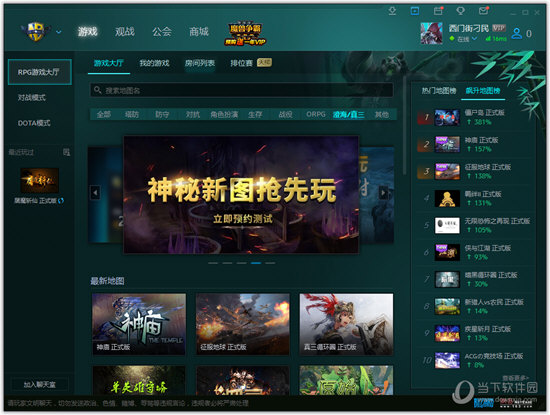This screenshot has height=415, width=550.
Task: Select DOTA模式 in the sidebar
Action: tap(34, 123)
